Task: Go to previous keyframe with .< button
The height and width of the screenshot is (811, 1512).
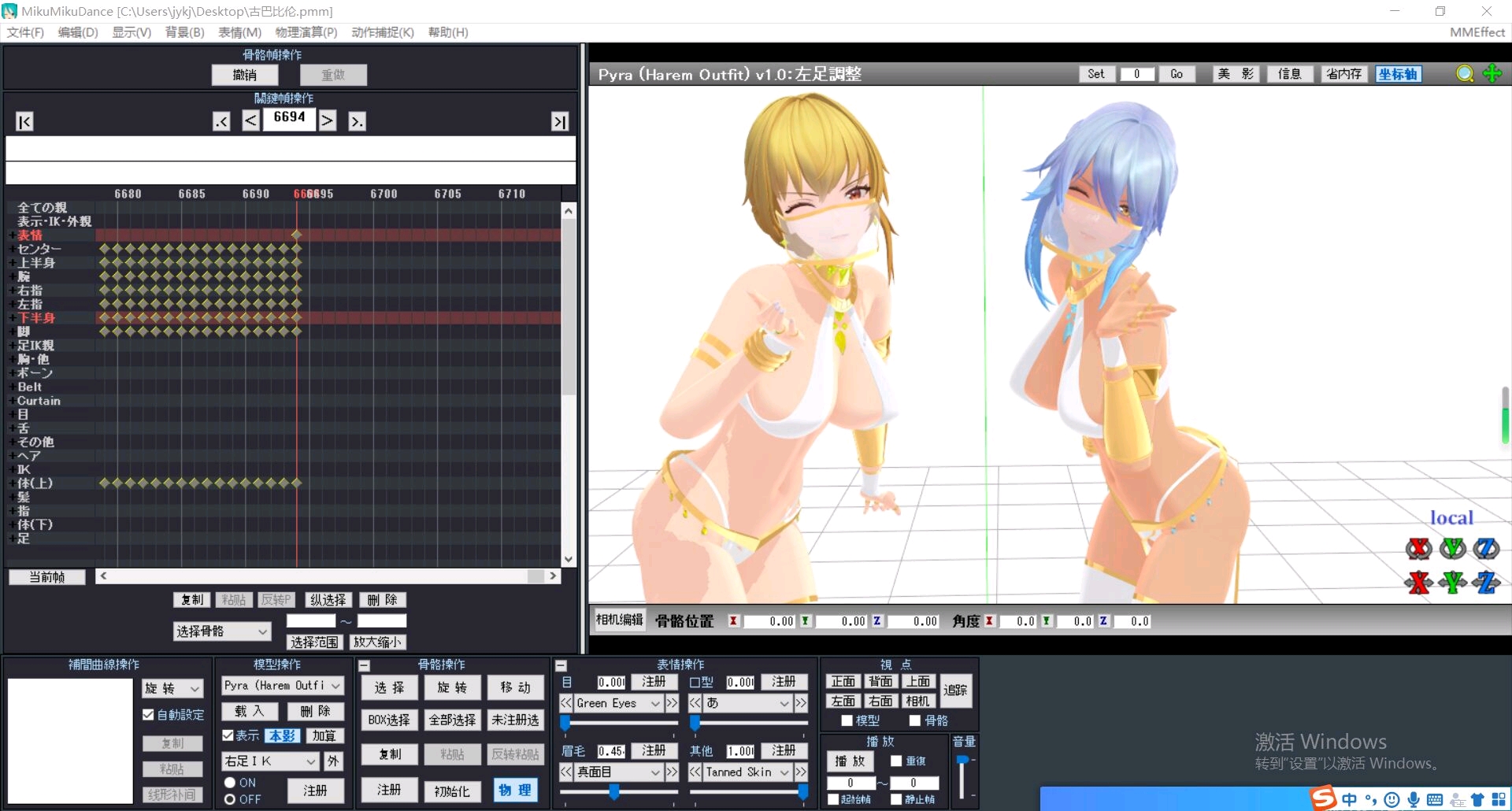Action: pyautogui.click(x=221, y=121)
